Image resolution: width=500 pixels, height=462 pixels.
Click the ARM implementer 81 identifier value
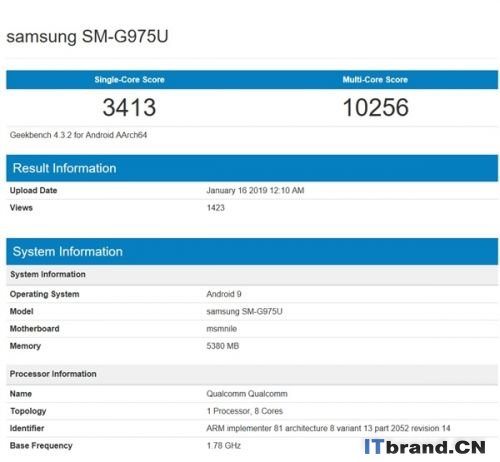tap(328, 428)
